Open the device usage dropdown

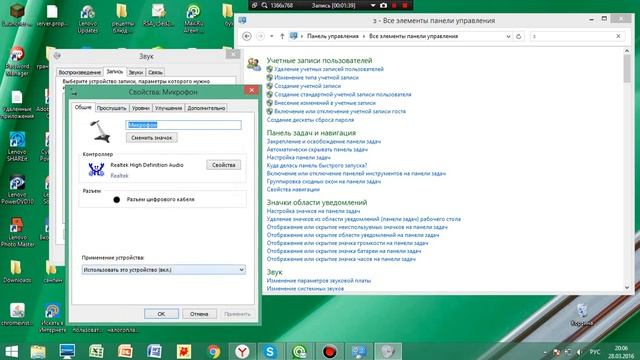(x=163, y=269)
